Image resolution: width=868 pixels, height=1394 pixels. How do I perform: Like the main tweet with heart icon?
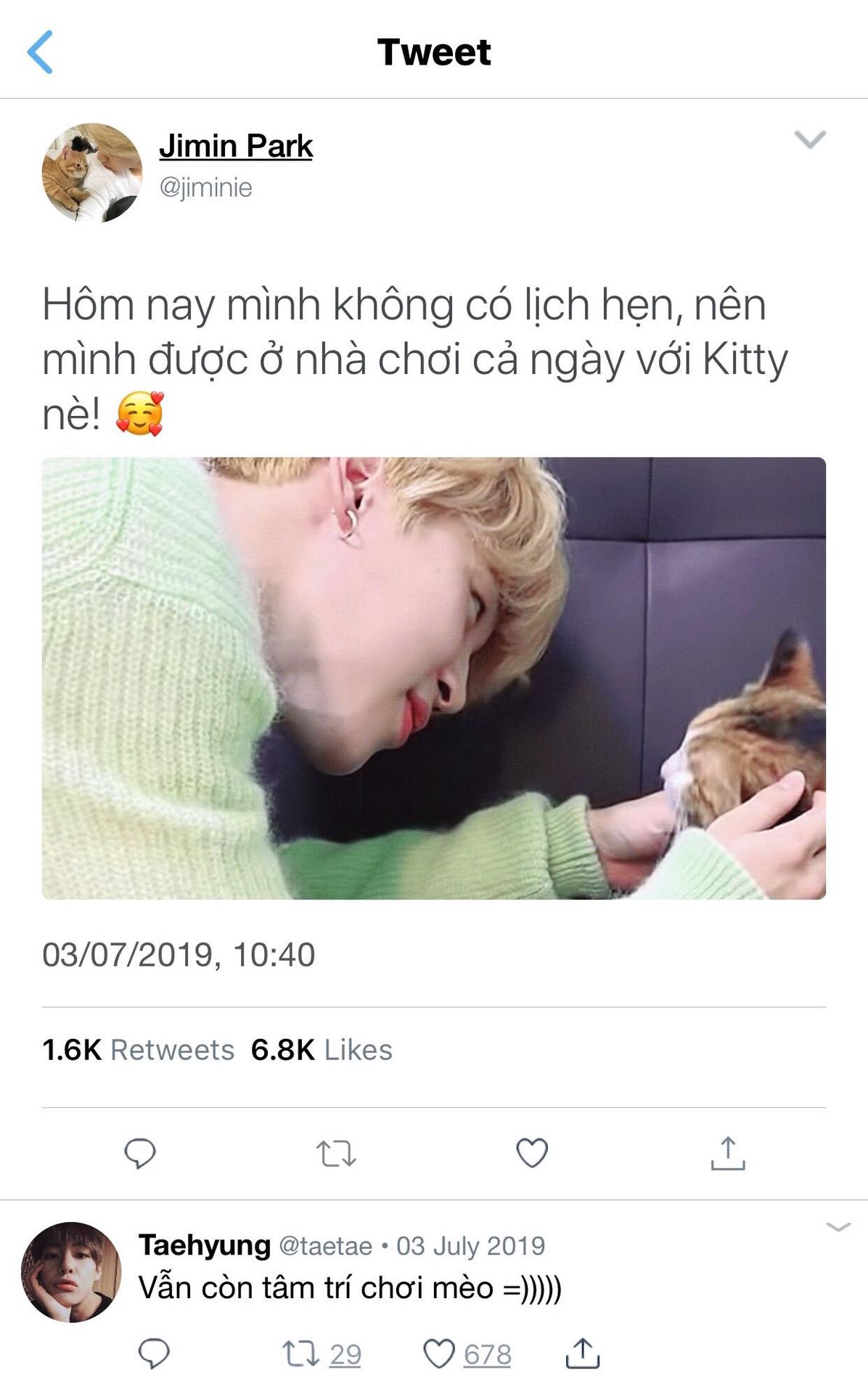click(532, 1153)
